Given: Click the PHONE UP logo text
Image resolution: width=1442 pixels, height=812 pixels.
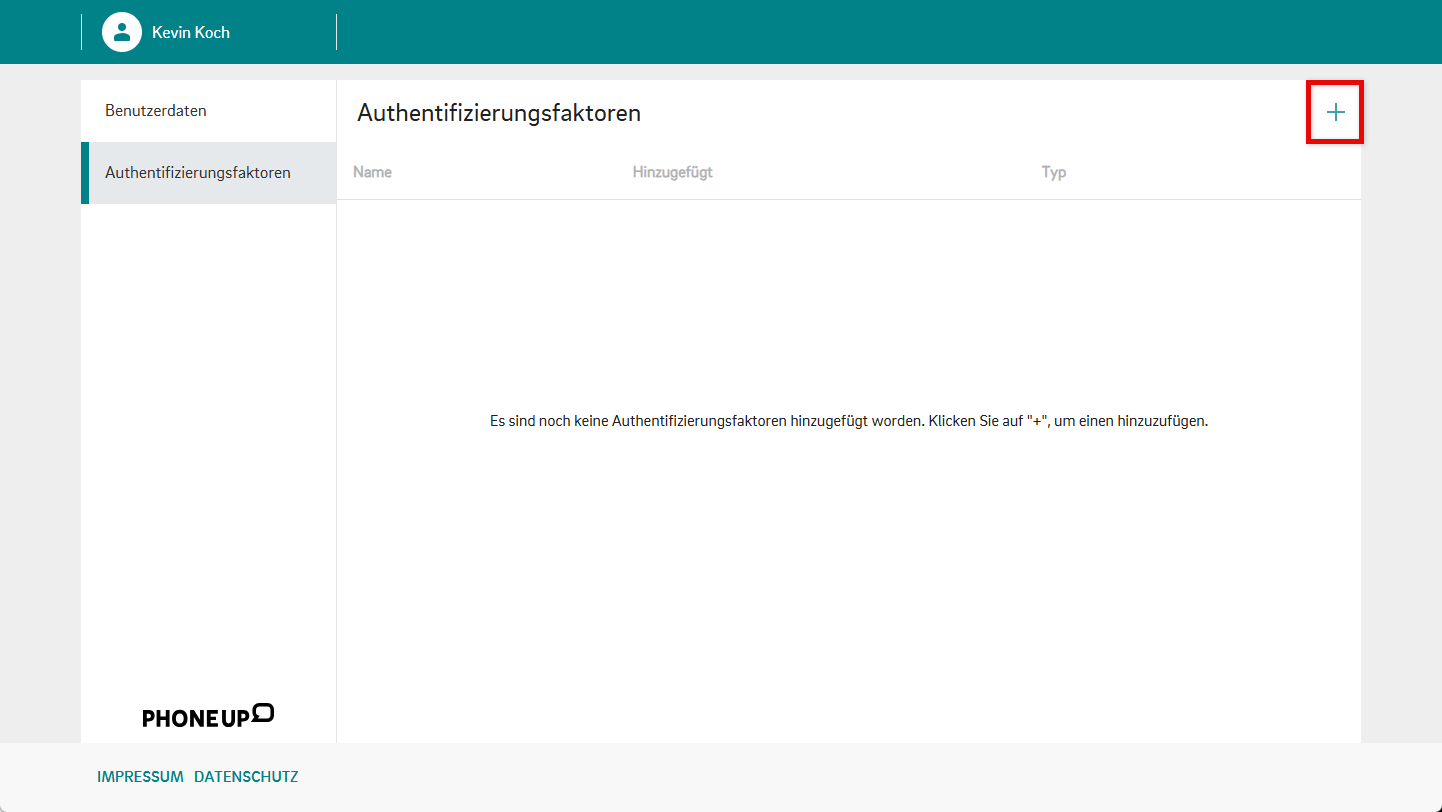Looking at the screenshot, I should point(196,718).
